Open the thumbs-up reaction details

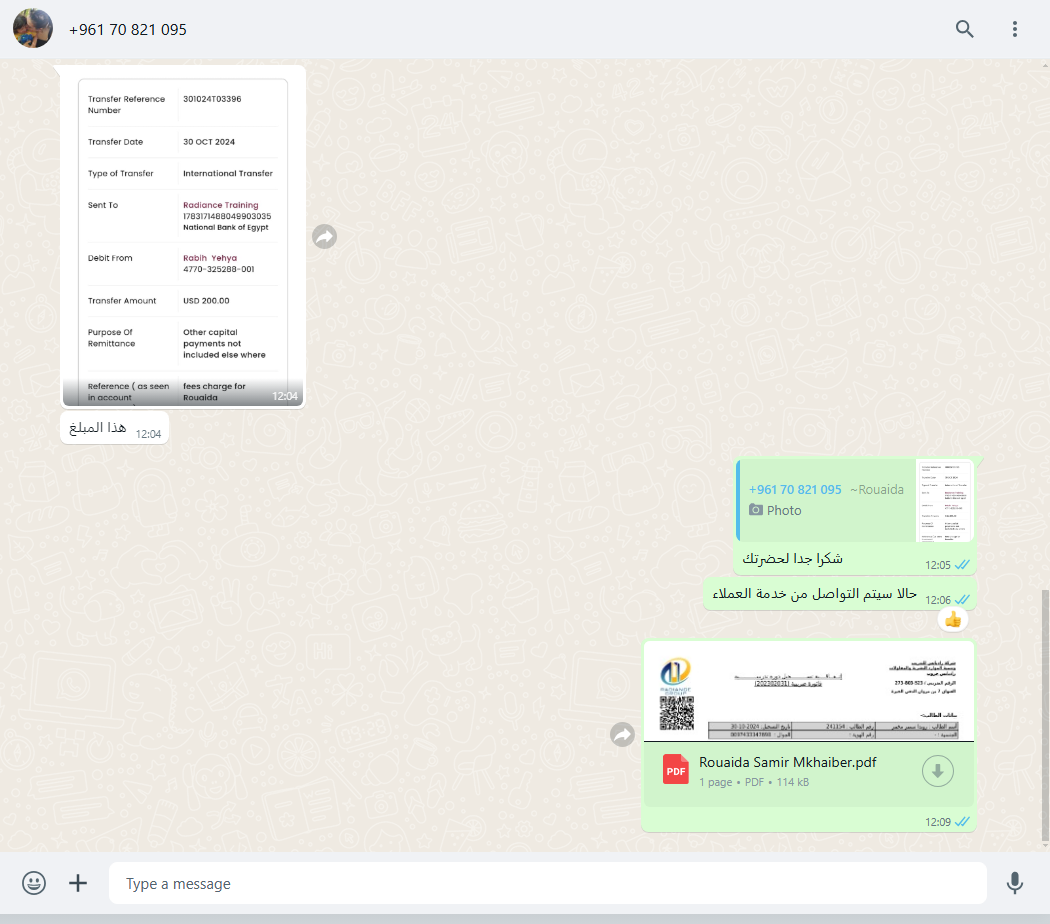coord(953,619)
